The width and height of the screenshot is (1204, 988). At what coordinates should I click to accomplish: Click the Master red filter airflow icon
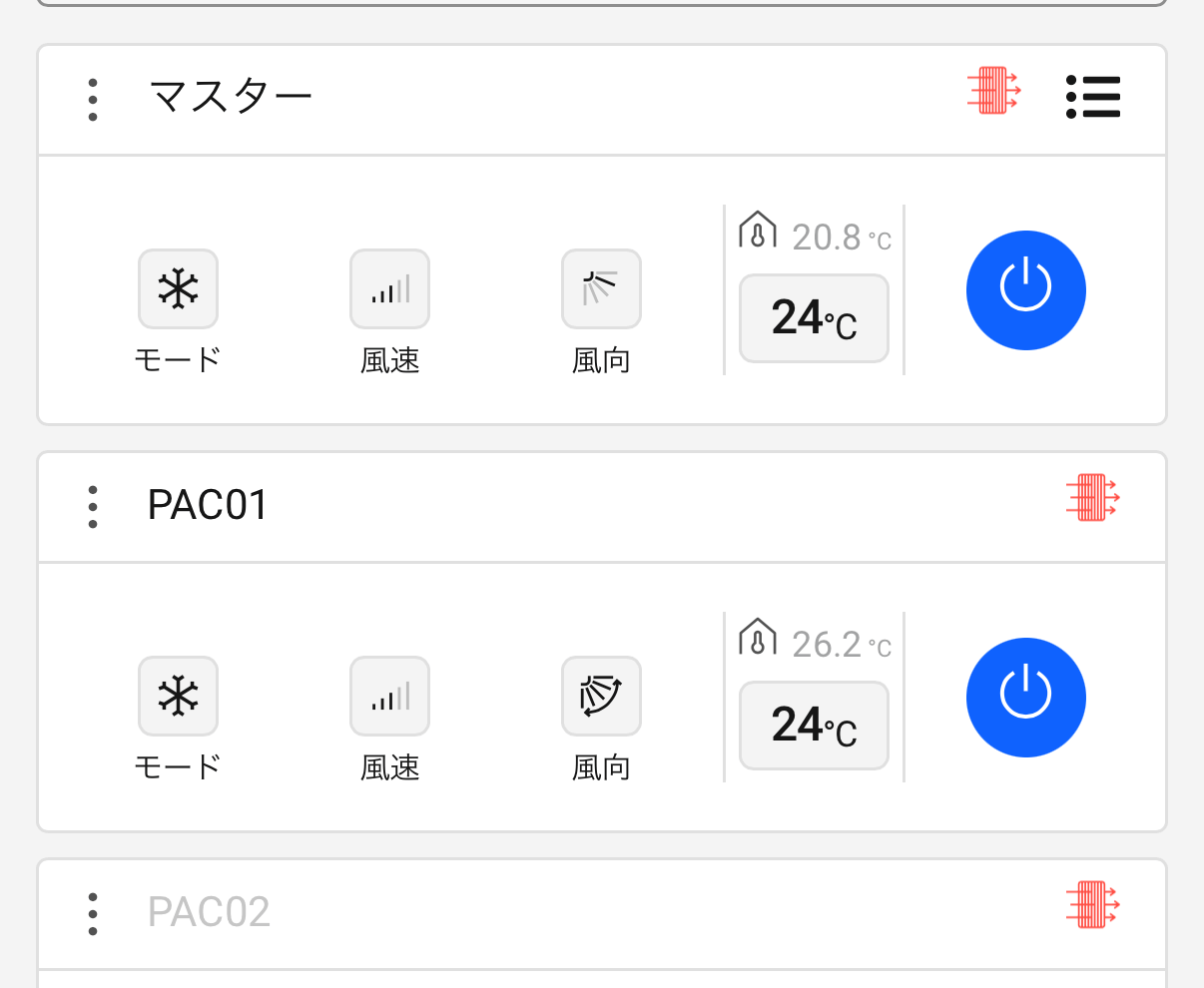point(994,91)
